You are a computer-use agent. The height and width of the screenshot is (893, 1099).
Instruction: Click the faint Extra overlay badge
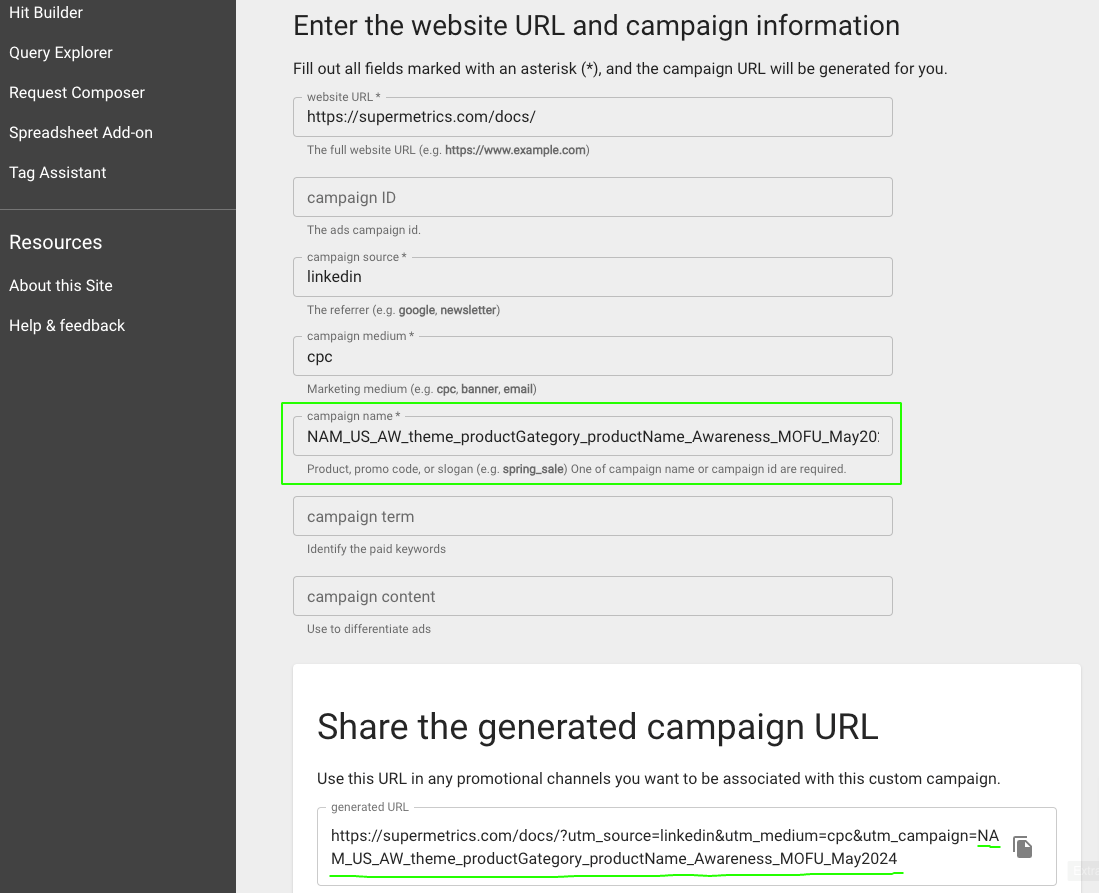[1083, 871]
